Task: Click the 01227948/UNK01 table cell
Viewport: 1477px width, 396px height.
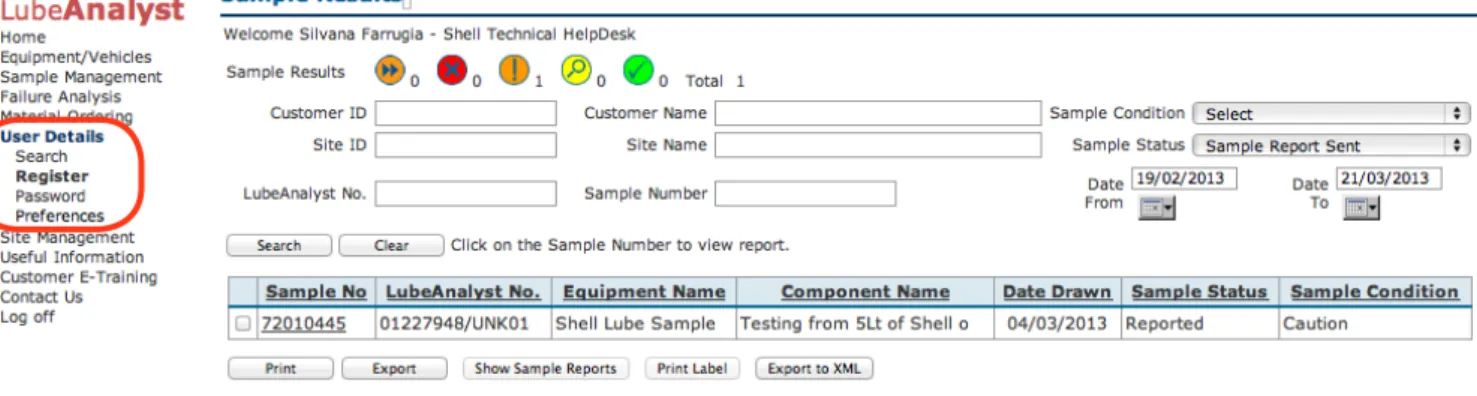Action: click(x=463, y=323)
